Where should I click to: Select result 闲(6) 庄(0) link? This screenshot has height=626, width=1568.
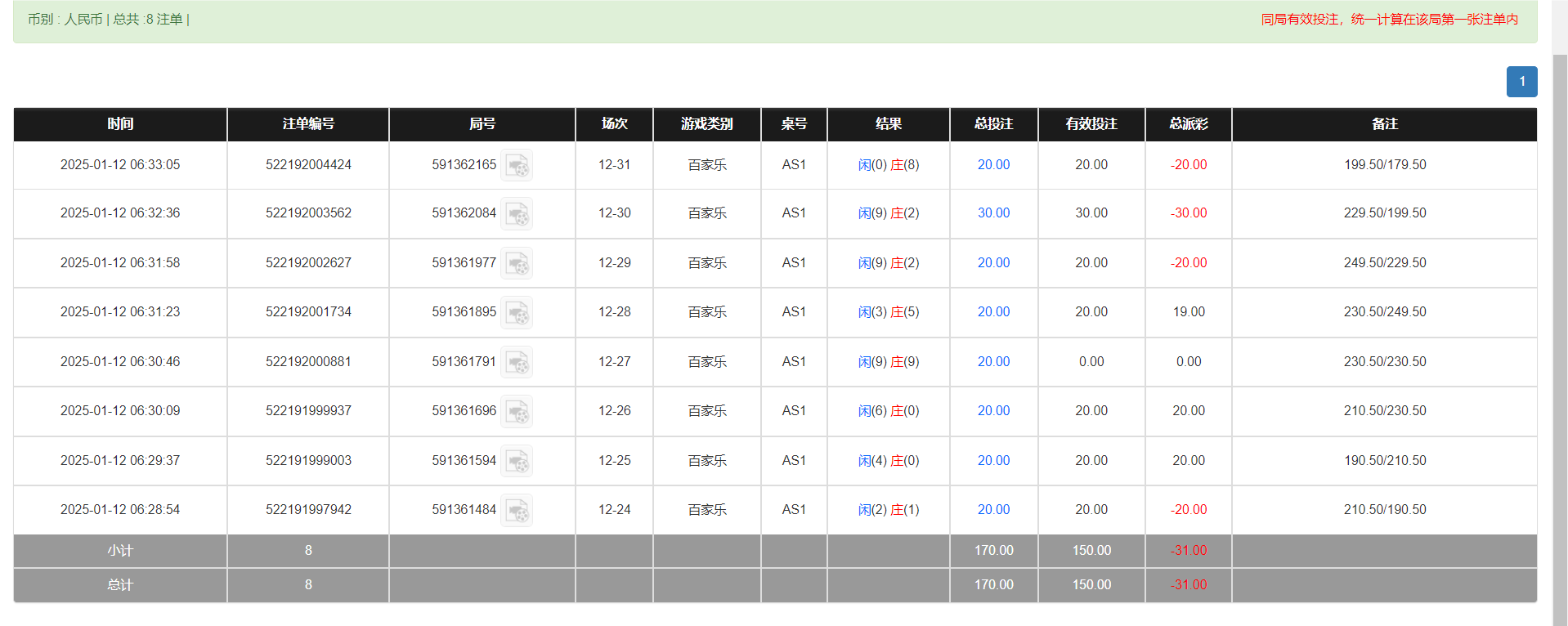(888, 411)
